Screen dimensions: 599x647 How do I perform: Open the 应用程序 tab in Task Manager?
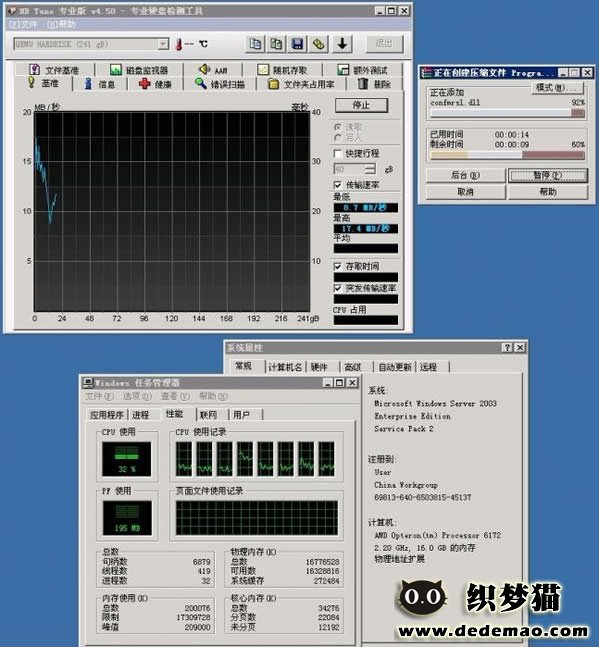(x=107, y=415)
